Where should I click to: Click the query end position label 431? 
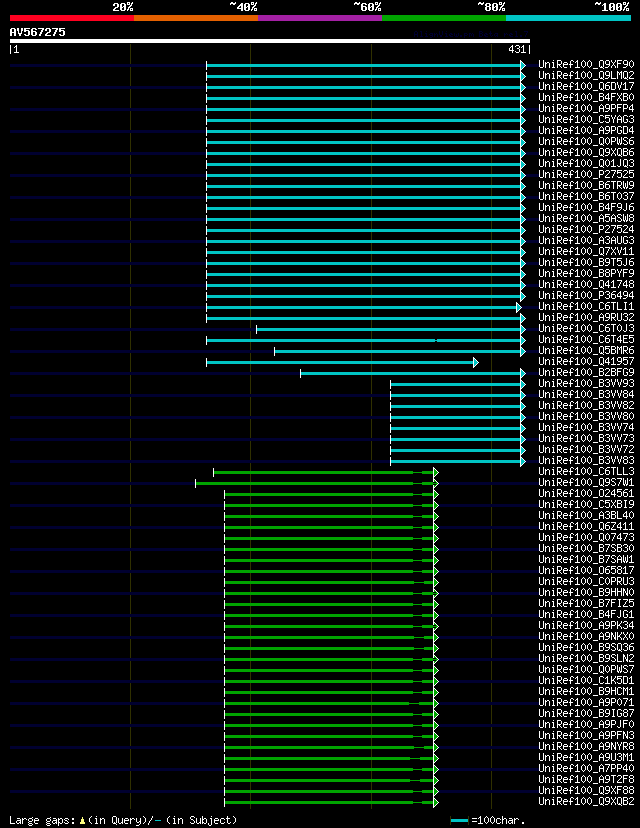[517, 49]
